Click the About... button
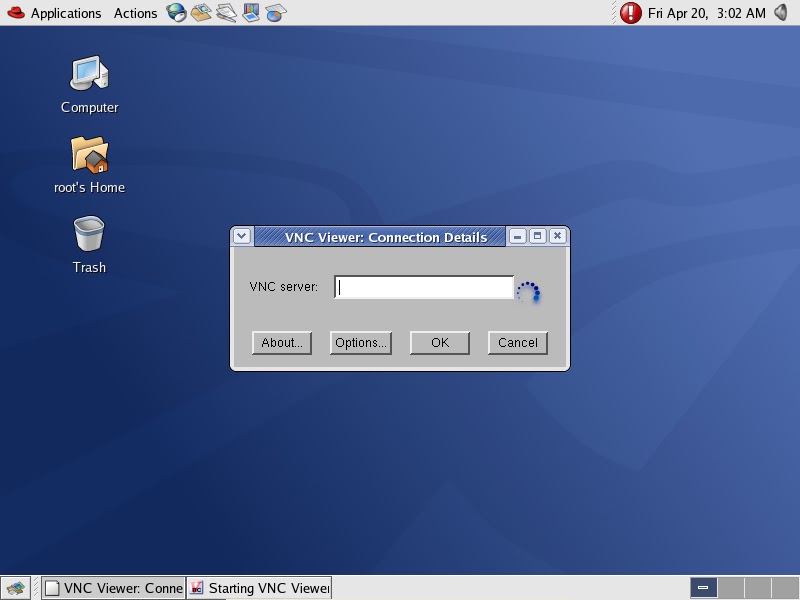Viewport: 800px width, 600px height. (x=282, y=342)
